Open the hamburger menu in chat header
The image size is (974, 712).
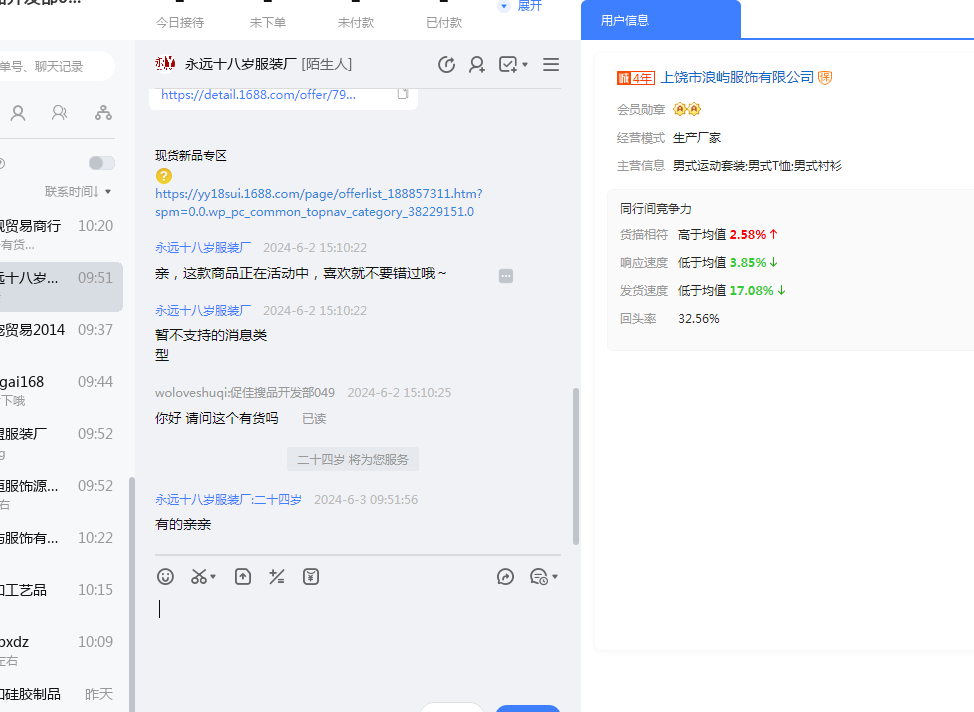point(551,65)
